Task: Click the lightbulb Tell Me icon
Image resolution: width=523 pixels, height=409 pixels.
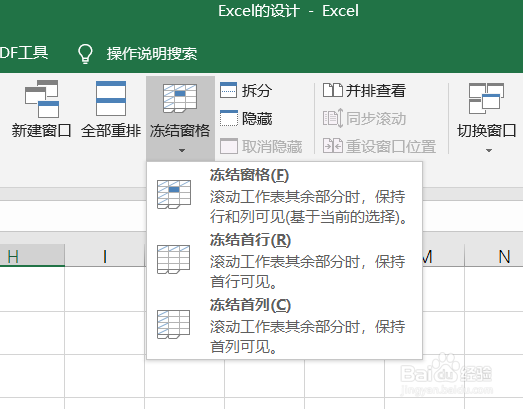Action: tap(85, 54)
